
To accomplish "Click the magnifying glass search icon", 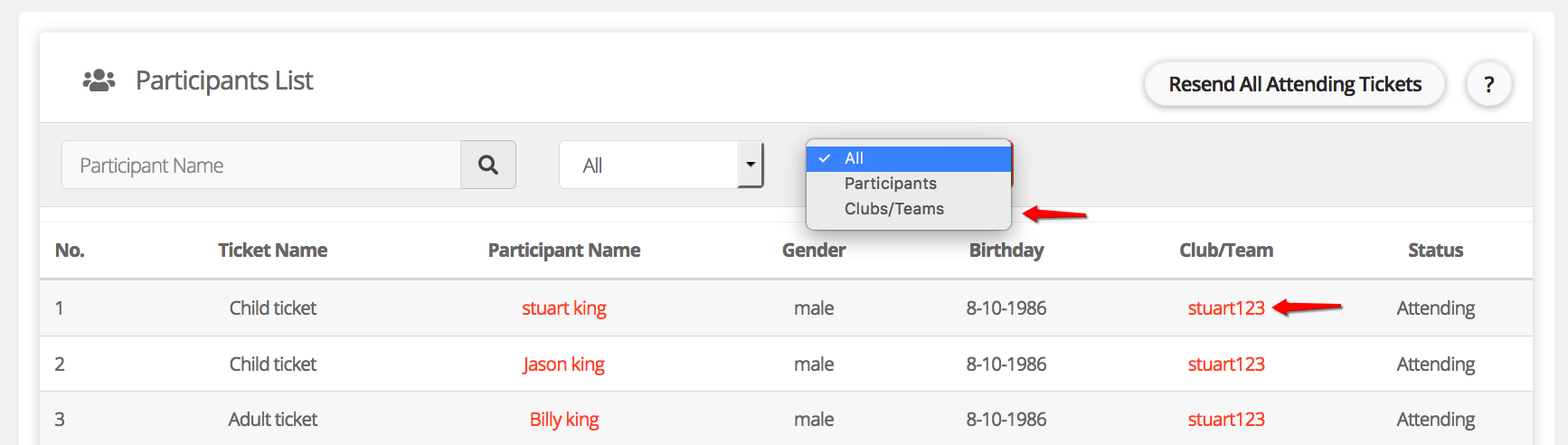I will point(488,165).
